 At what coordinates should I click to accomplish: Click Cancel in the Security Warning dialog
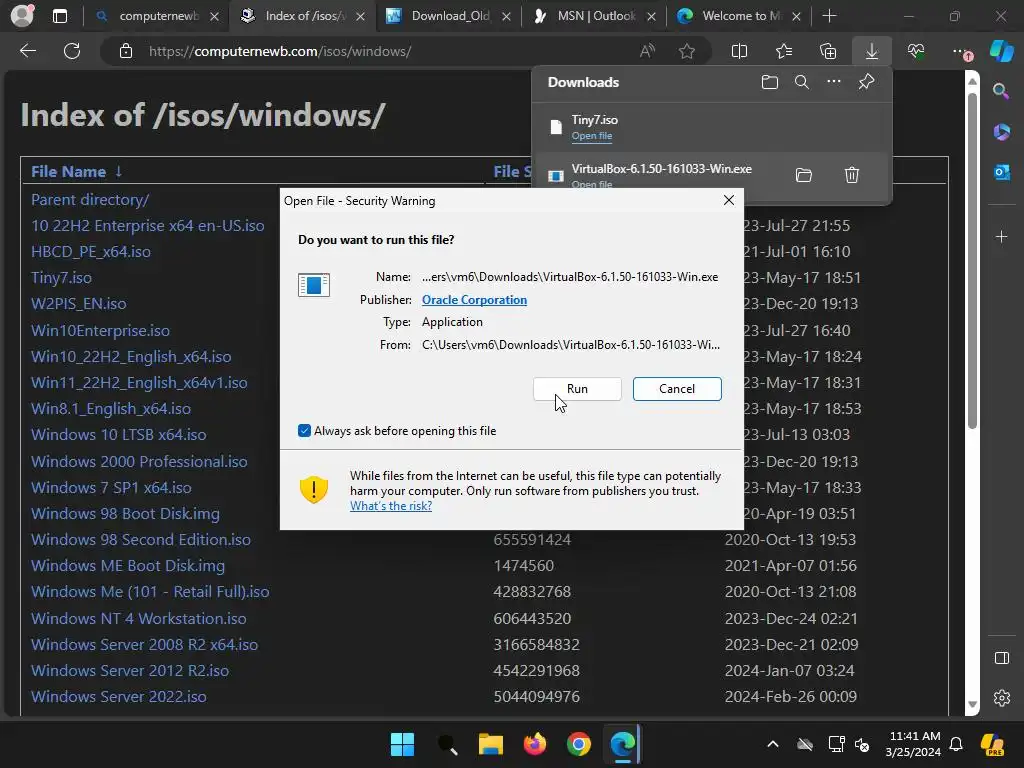pos(677,389)
